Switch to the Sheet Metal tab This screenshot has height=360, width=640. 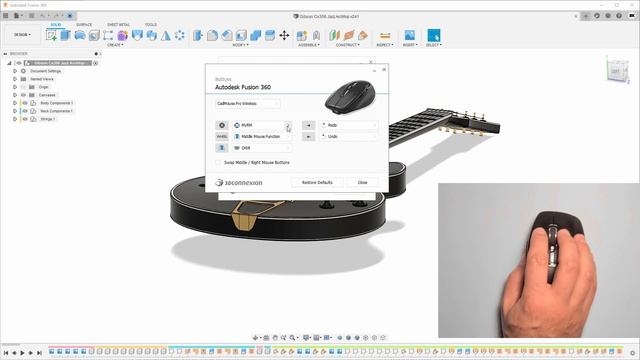(118, 24)
